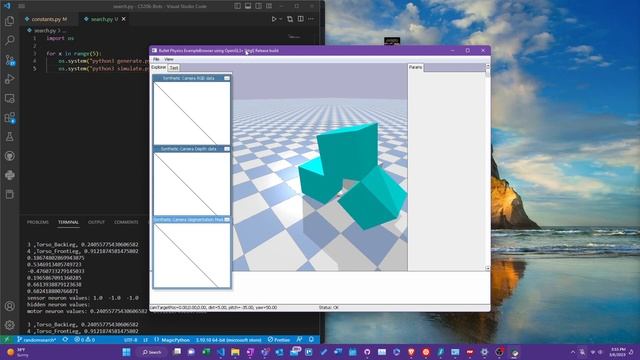
Task: Click the VS Code minimap in search.py editor
Action: pos(294,37)
